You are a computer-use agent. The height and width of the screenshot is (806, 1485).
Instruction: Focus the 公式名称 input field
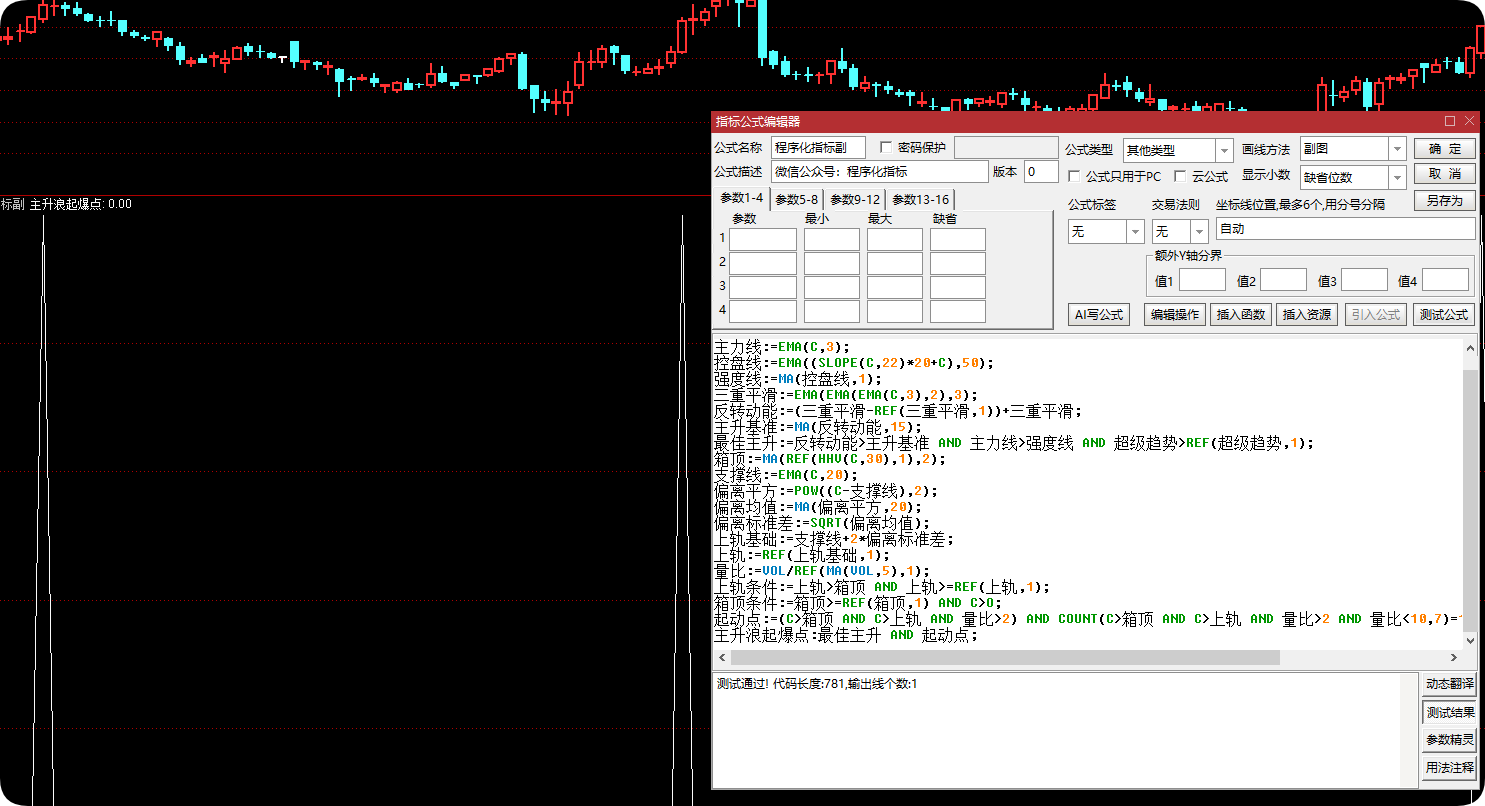click(x=818, y=148)
